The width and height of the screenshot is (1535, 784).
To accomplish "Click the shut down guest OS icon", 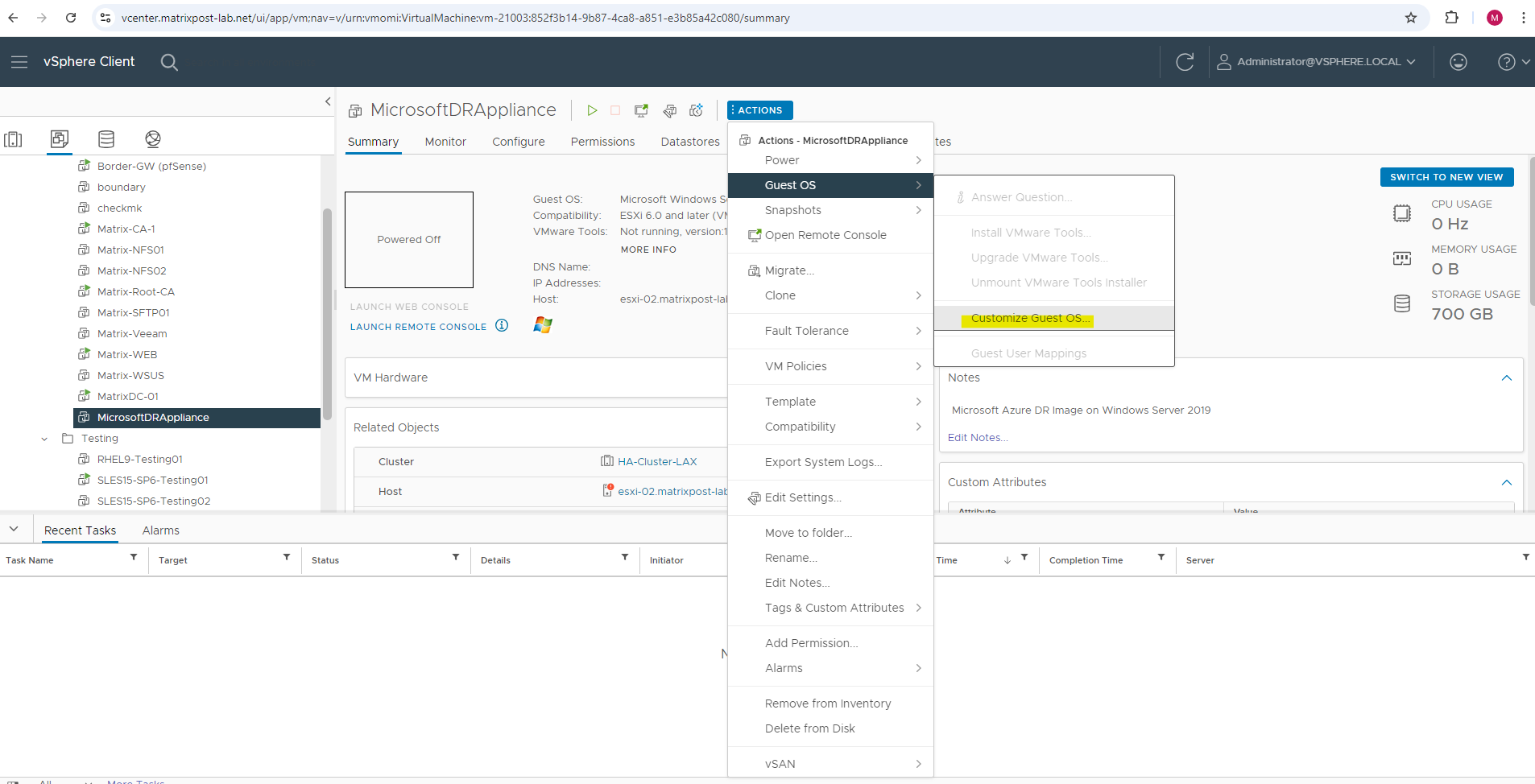I will coord(615,110).
